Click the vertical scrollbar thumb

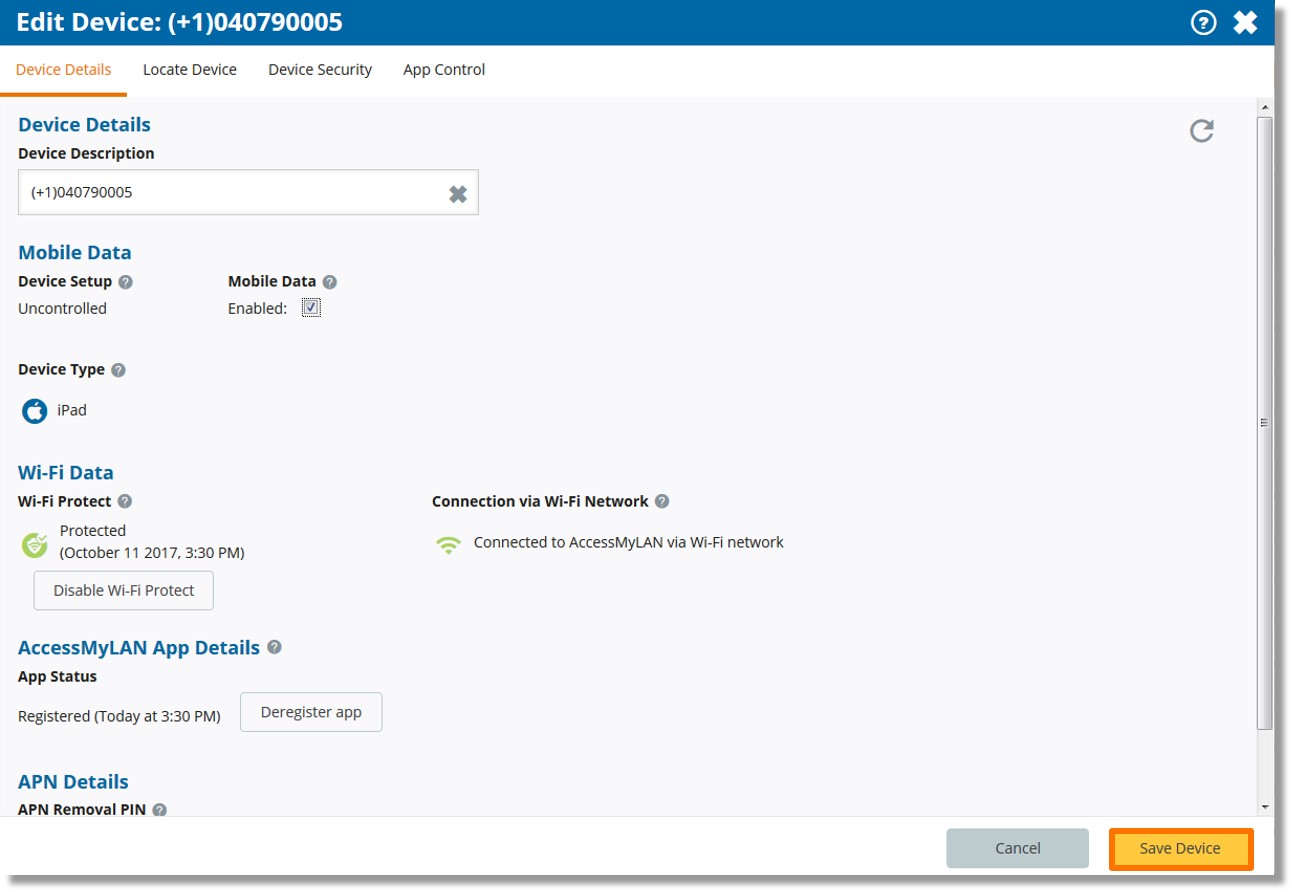[1264, 422]
